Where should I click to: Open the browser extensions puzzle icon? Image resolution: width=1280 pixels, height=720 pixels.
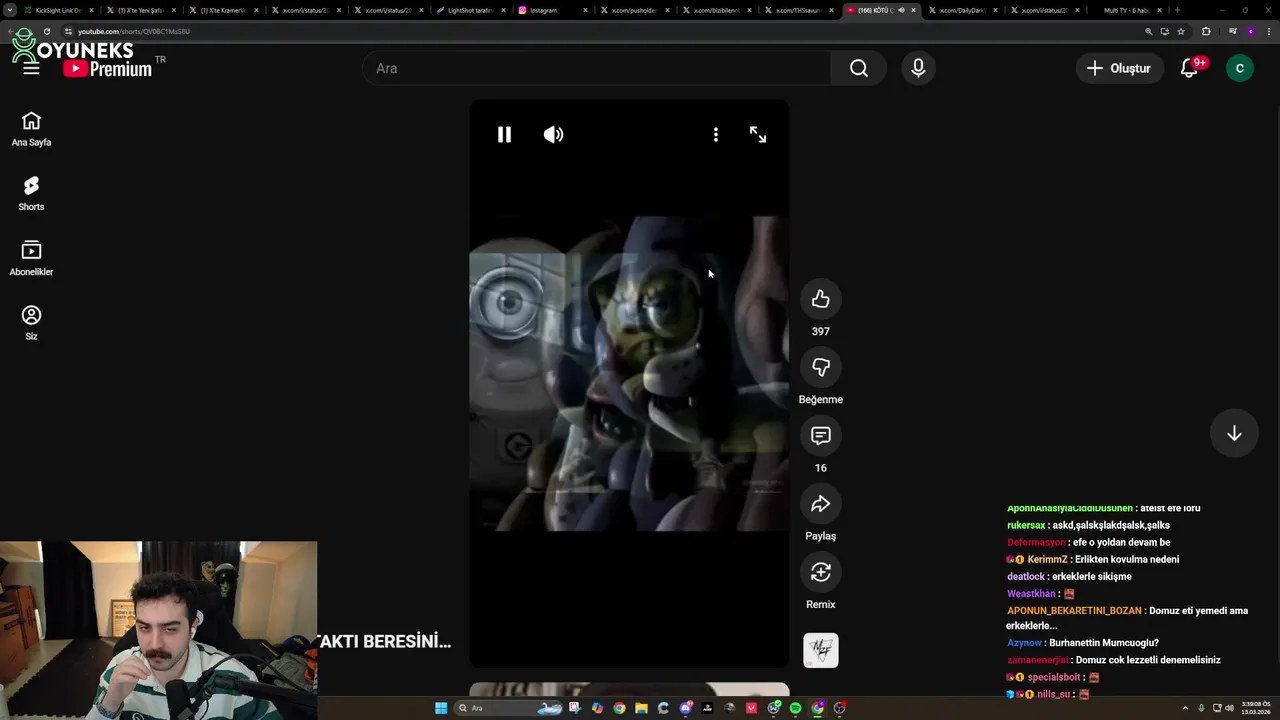click(1206, 31)
